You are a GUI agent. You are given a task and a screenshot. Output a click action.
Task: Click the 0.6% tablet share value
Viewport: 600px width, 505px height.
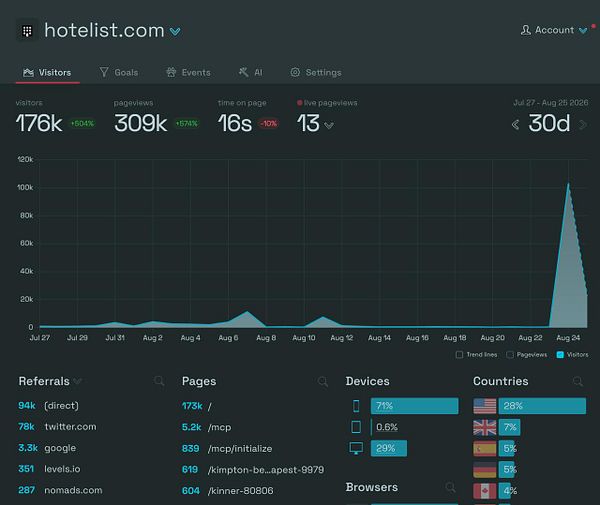[x=387, y=427]
